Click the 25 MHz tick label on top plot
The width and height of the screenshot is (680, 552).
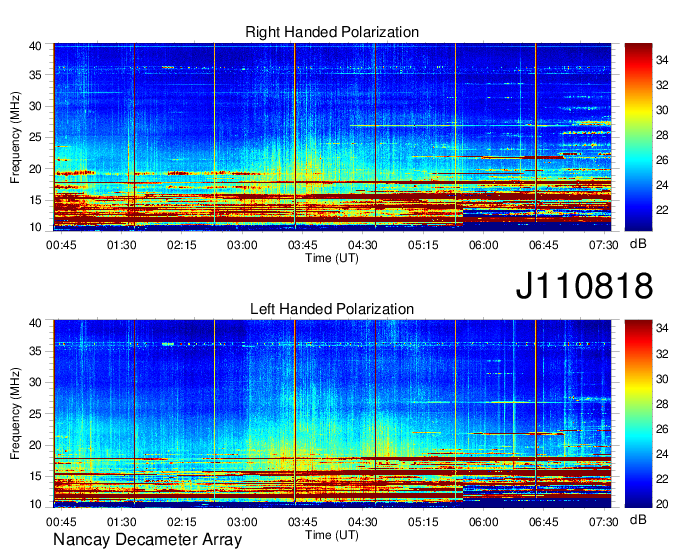35,137
